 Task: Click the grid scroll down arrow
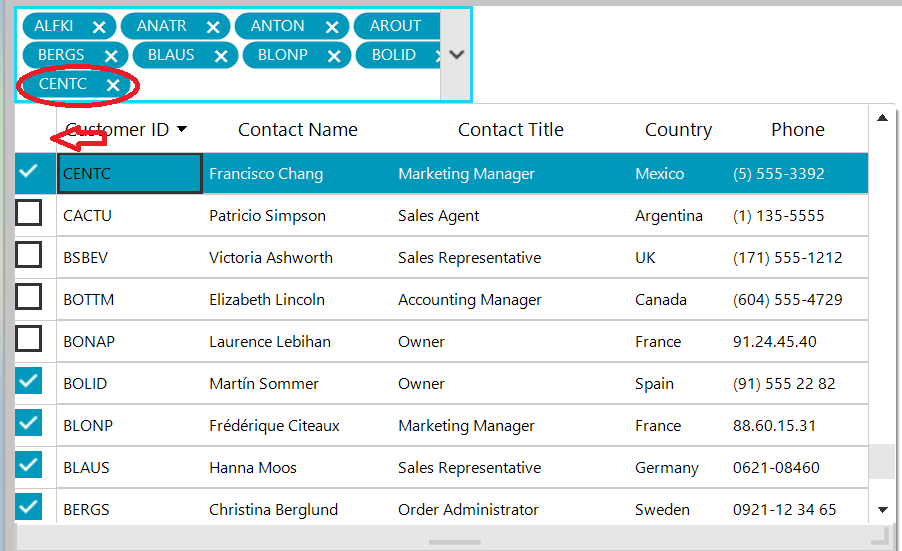(882, 509)
